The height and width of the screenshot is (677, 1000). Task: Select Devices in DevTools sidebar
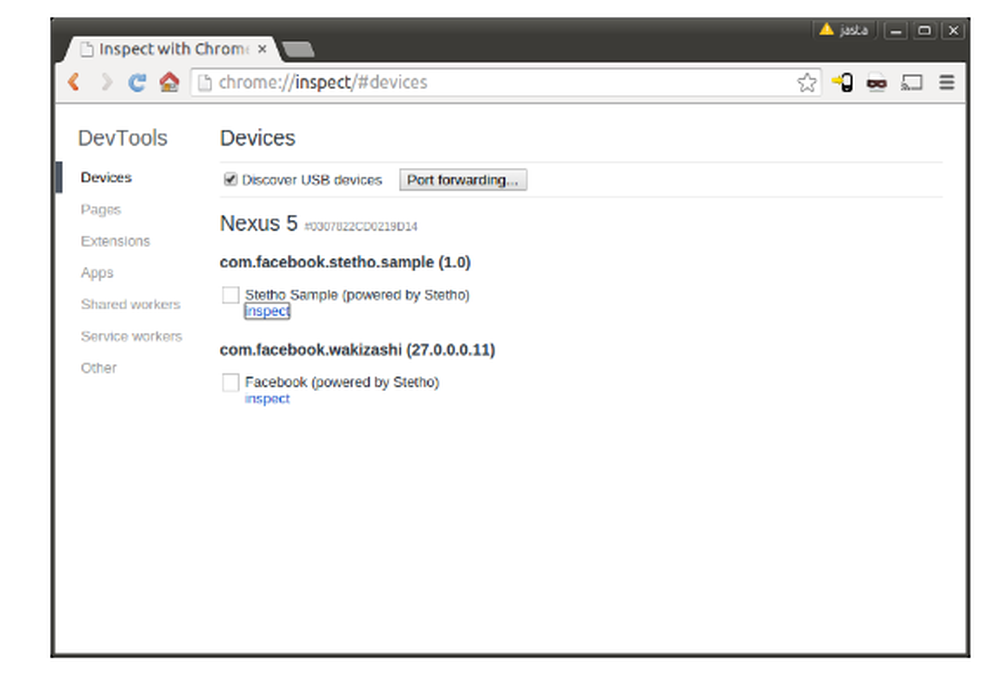(106, 177)
